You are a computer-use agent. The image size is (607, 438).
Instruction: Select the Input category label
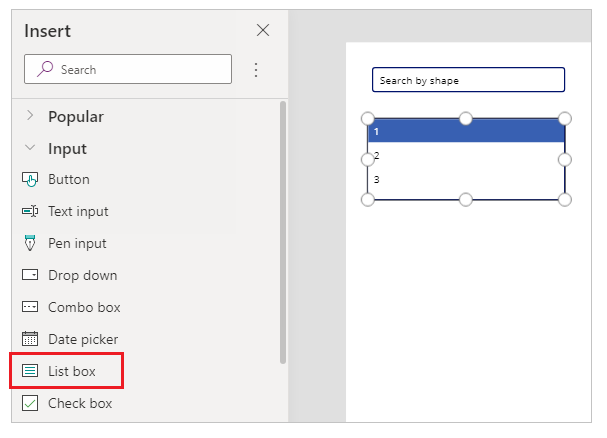click(x=67, y=149)
